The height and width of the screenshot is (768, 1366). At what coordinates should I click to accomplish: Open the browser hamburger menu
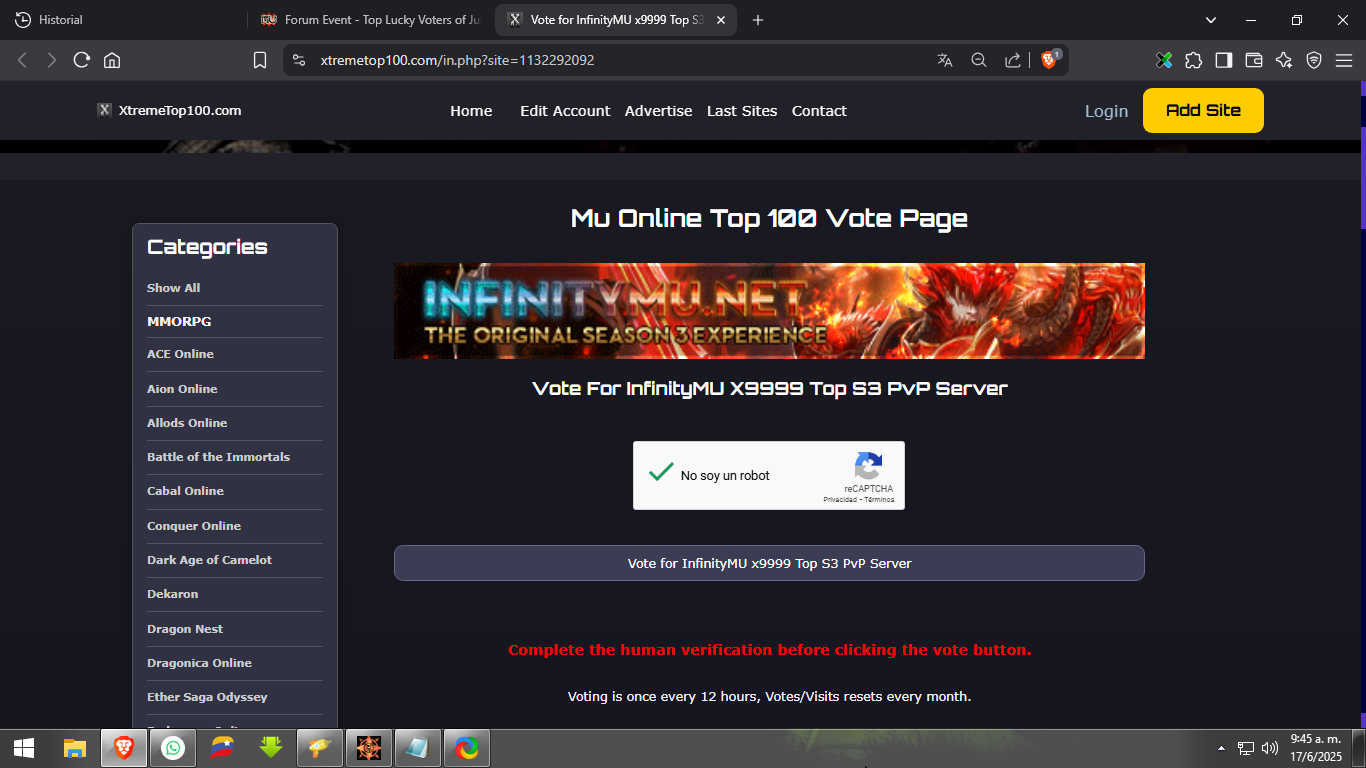coord(1343,60)
